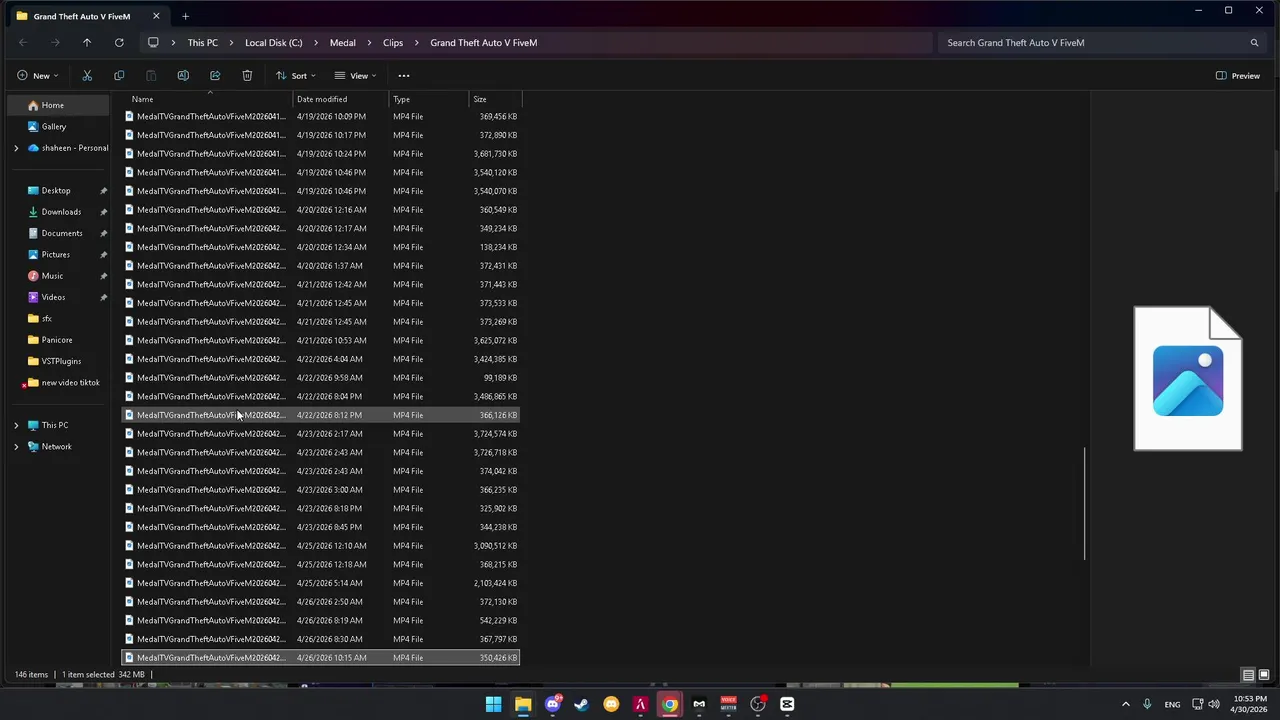Image resolution: width=1280 pixels, height=720 pixels.
Task: Expand the chevron after Medal in breadcrumb
Action: pos(369,42)
